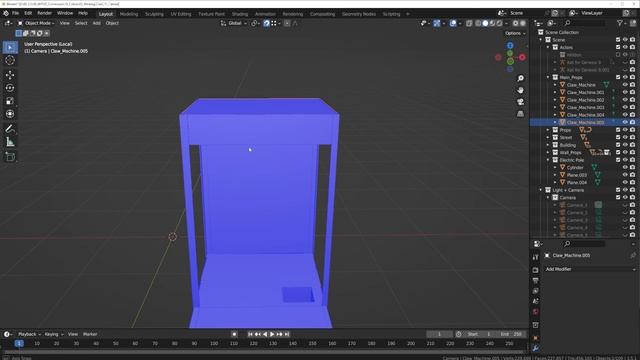Switch to Modeling workspace tab

point(129,14)
